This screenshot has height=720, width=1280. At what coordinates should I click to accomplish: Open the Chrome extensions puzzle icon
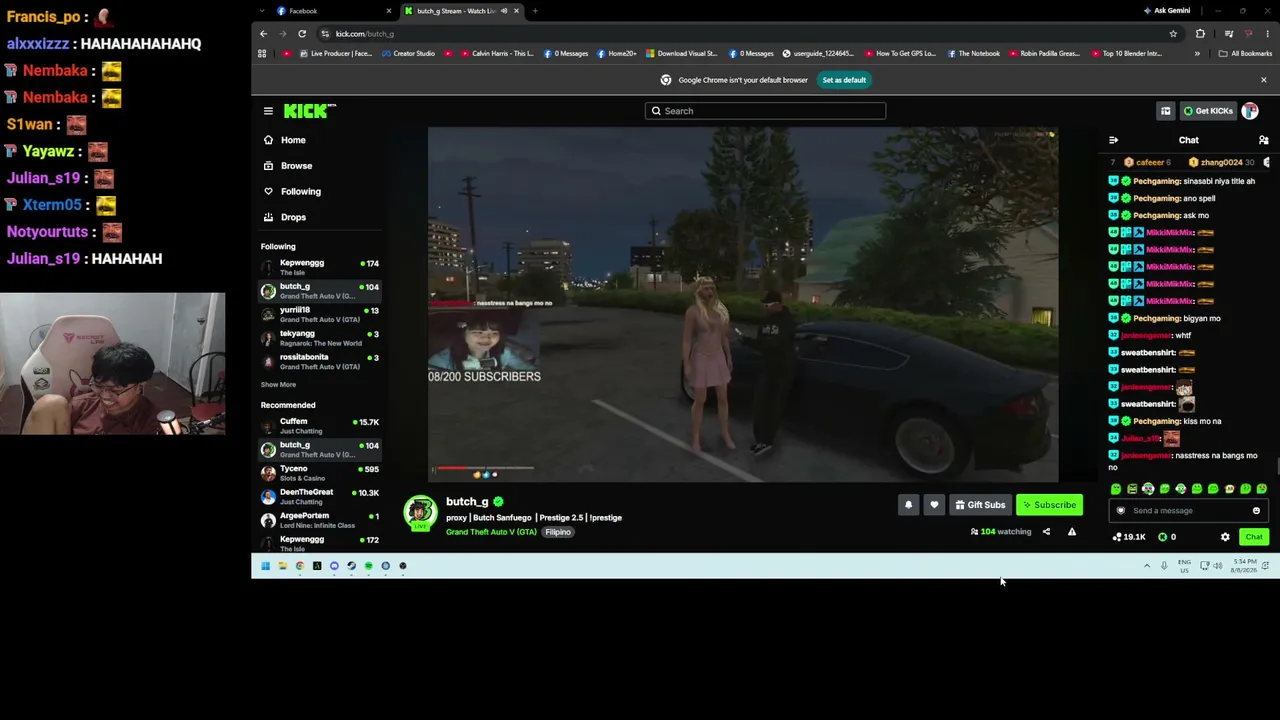click(1200, 34)
